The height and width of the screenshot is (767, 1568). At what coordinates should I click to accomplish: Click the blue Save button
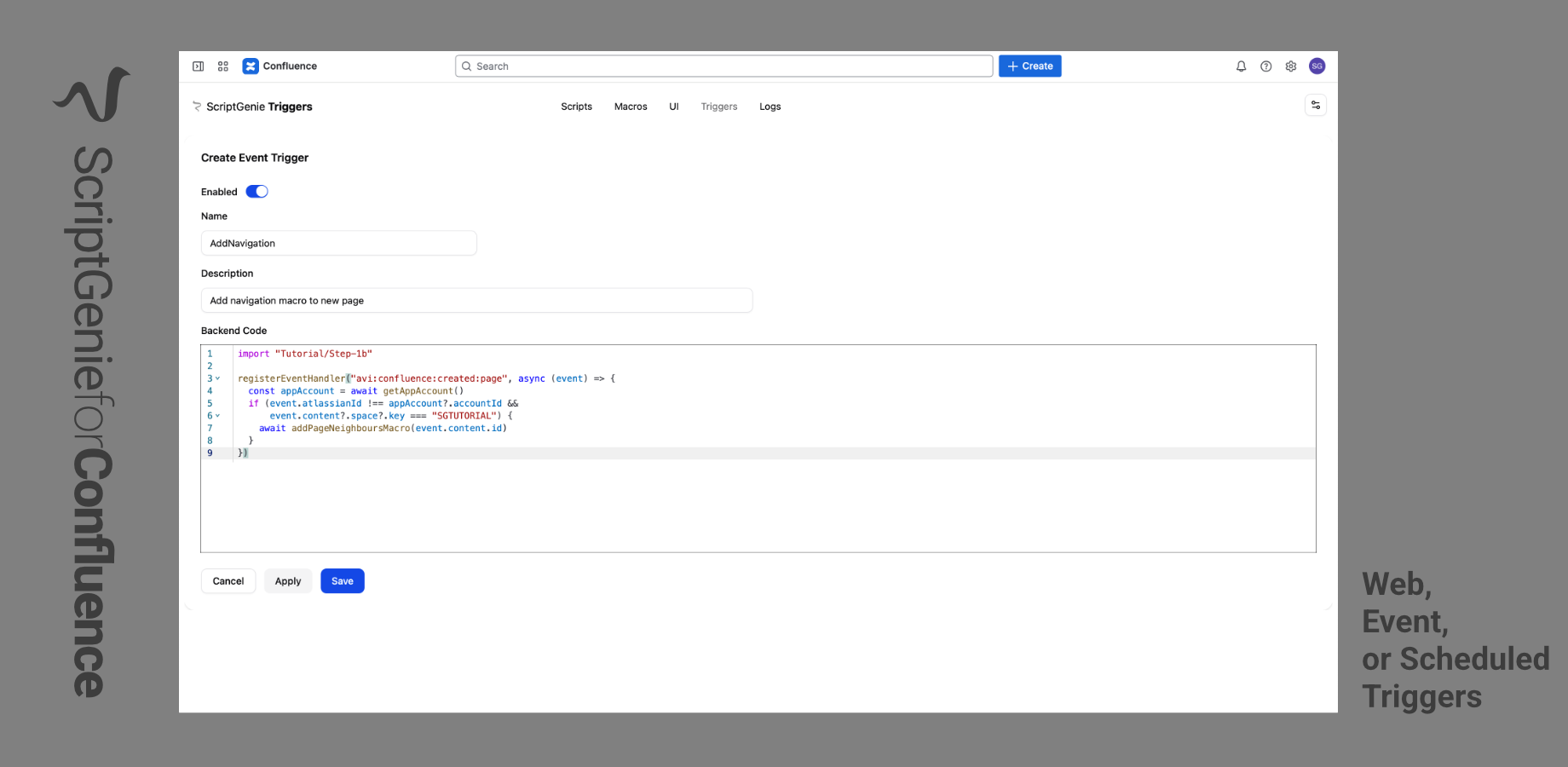(343, 581)
